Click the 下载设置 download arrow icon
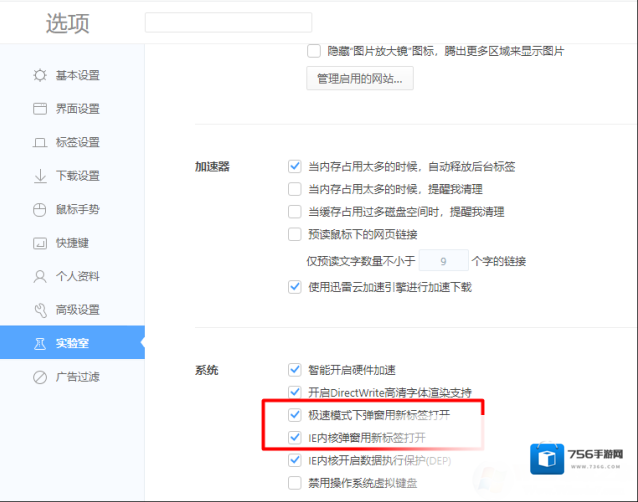 (x=40, y=176)
